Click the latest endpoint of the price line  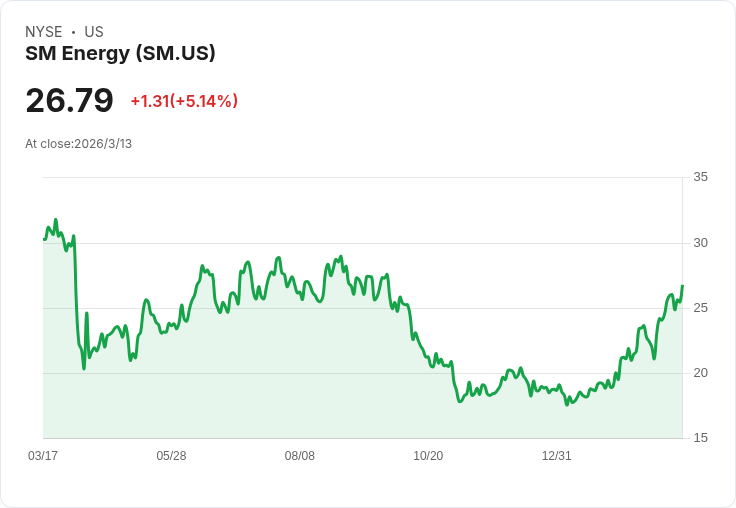[x=682, y=286]
